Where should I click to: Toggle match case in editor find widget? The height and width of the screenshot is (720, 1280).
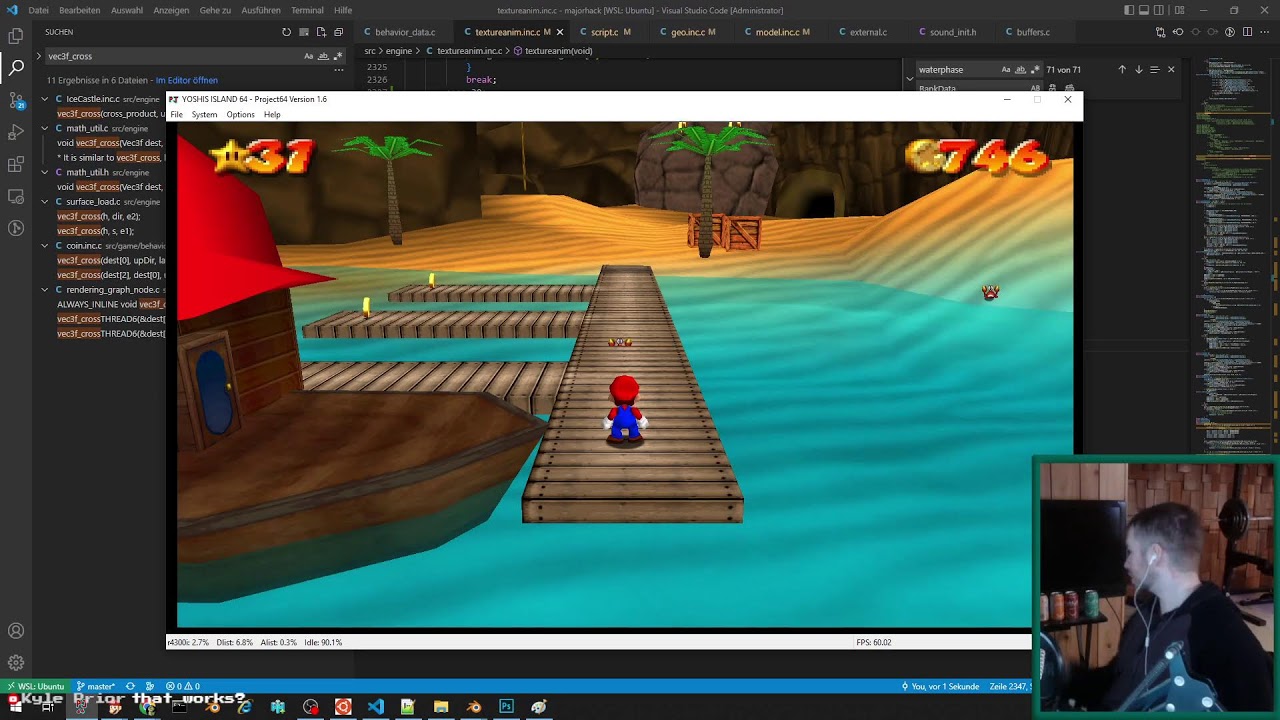1006,70
